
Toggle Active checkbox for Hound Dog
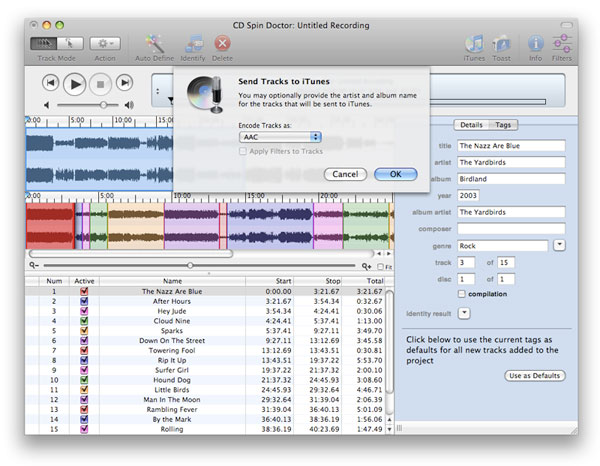[x=84, y=380]
